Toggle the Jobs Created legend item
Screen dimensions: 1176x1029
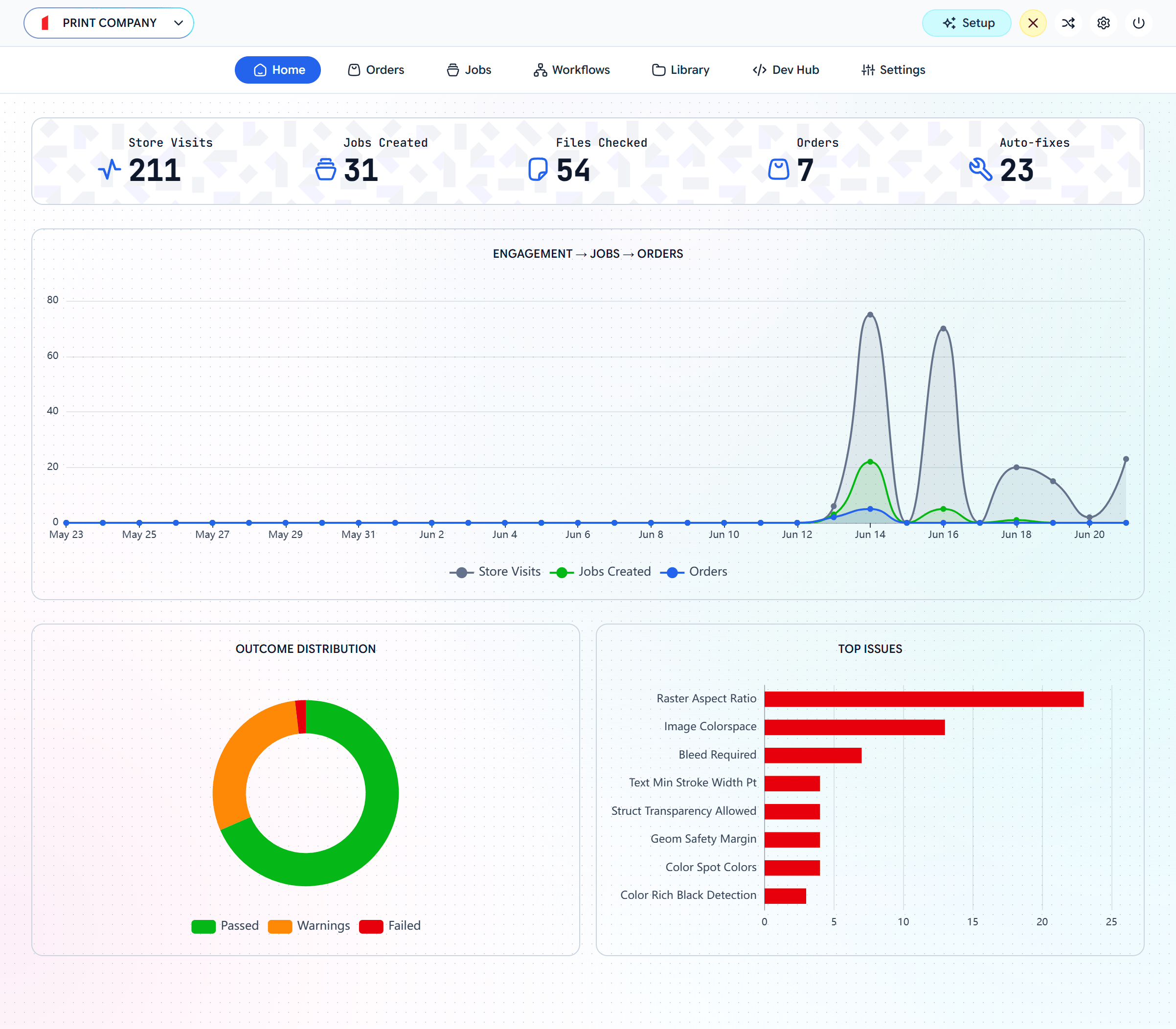tap(601, 572)
